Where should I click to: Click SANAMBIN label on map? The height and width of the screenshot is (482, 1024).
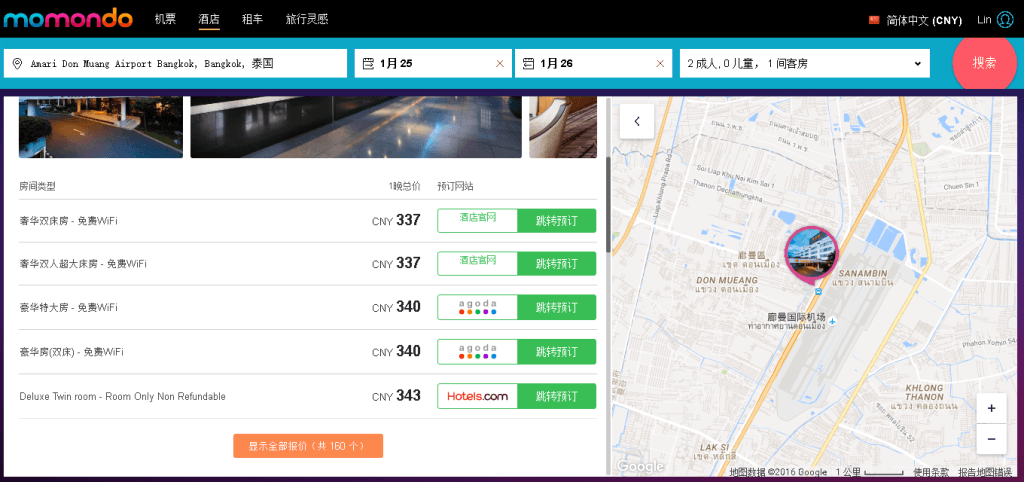tap(863, 273)
